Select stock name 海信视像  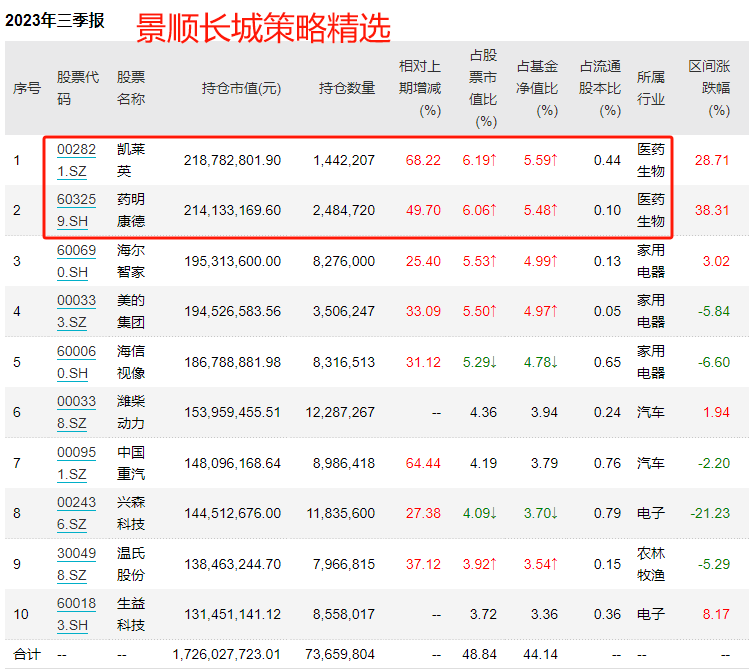[131, 362]
